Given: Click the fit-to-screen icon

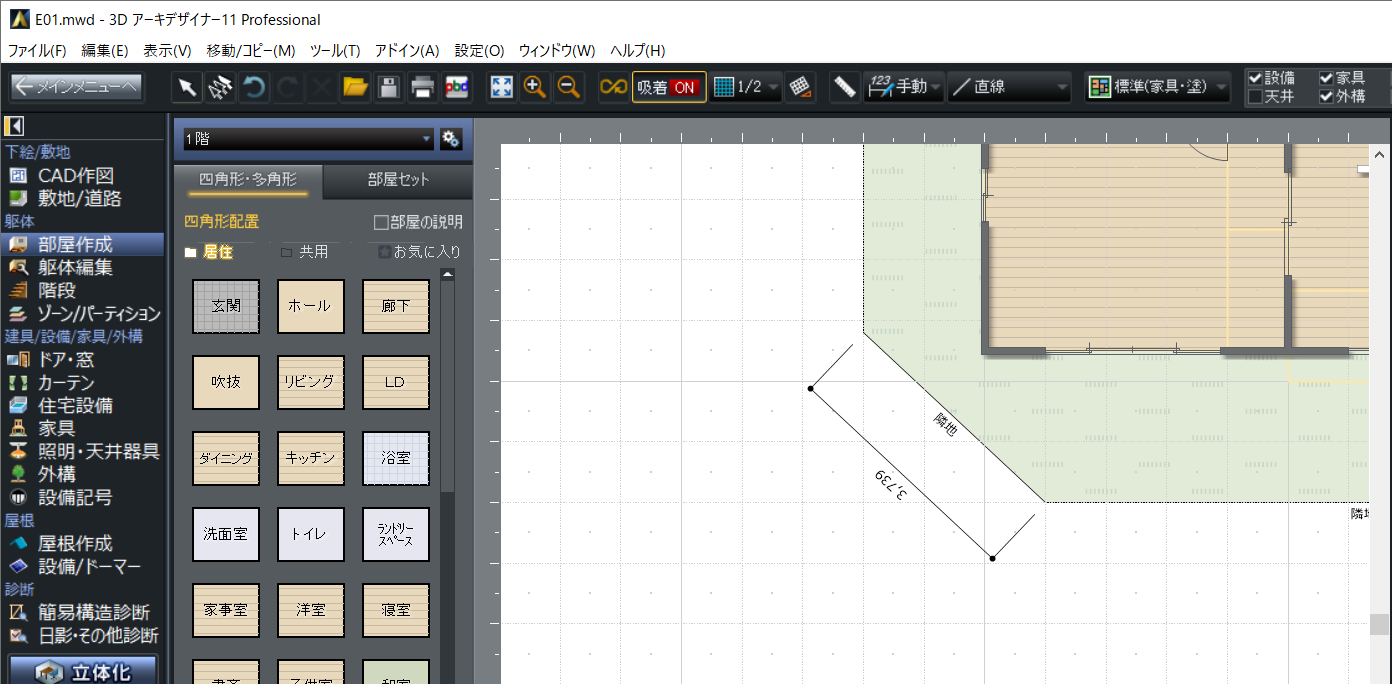Looking at the screenshot, I should (x=501, y=87).
